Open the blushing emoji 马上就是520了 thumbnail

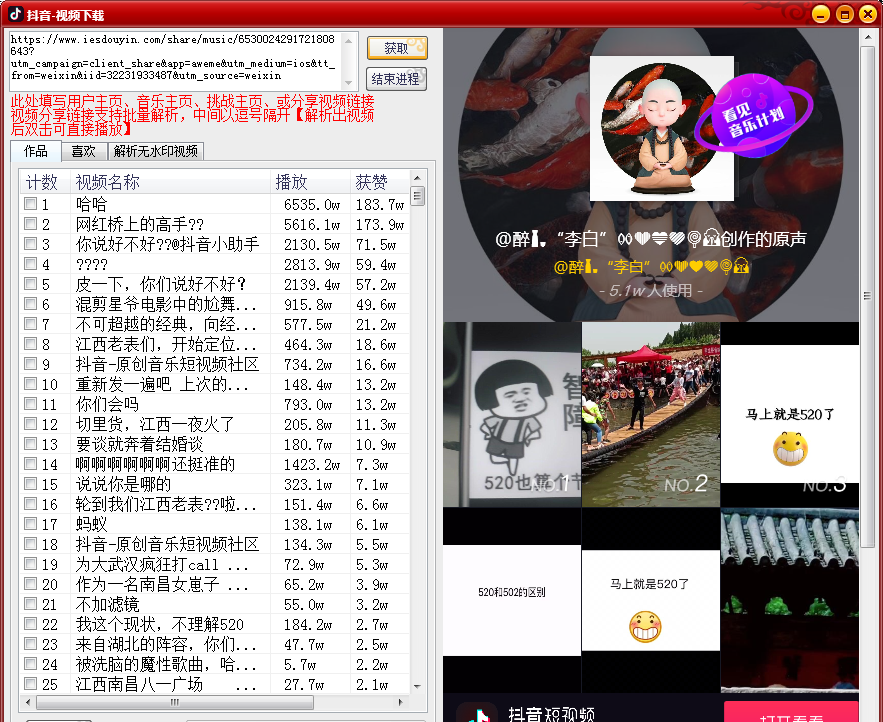coord(650,600)
